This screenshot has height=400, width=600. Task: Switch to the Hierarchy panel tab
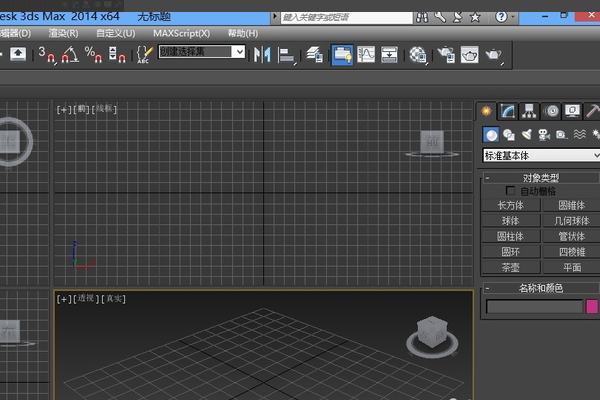pyautogui.click(x=529, y=111)
